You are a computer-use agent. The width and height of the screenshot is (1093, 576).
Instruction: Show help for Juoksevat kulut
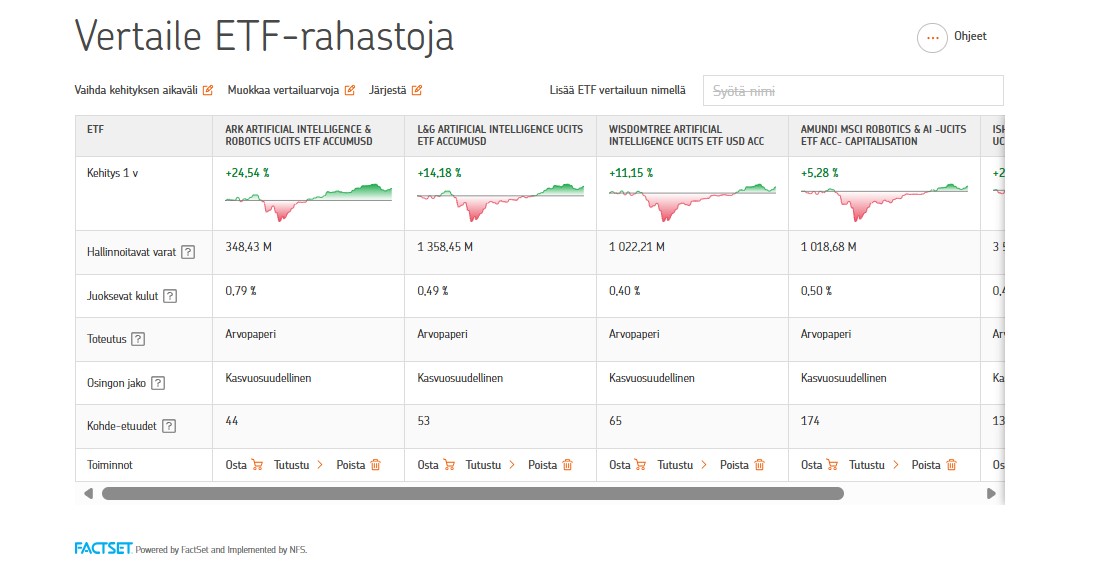click(170, 296)
